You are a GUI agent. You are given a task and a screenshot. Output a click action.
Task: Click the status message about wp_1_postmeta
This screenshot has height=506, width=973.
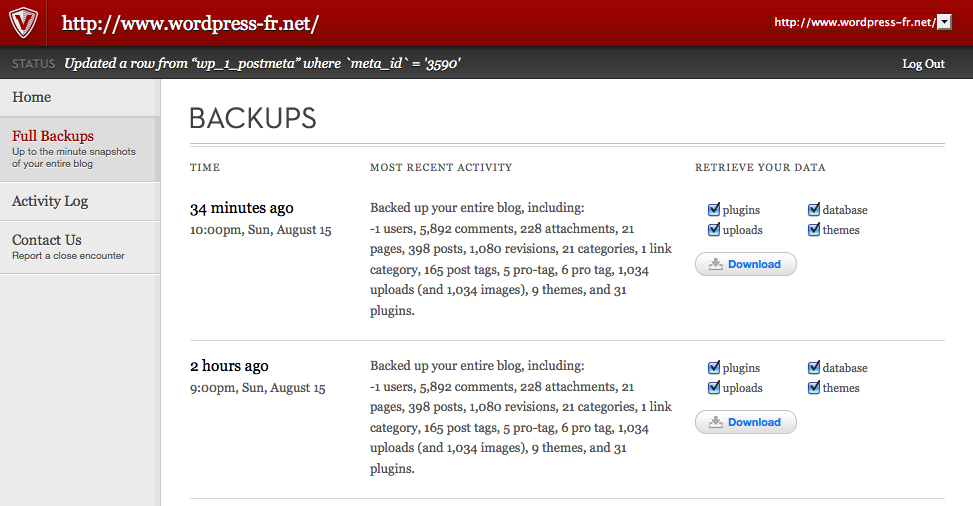point(262,64)
